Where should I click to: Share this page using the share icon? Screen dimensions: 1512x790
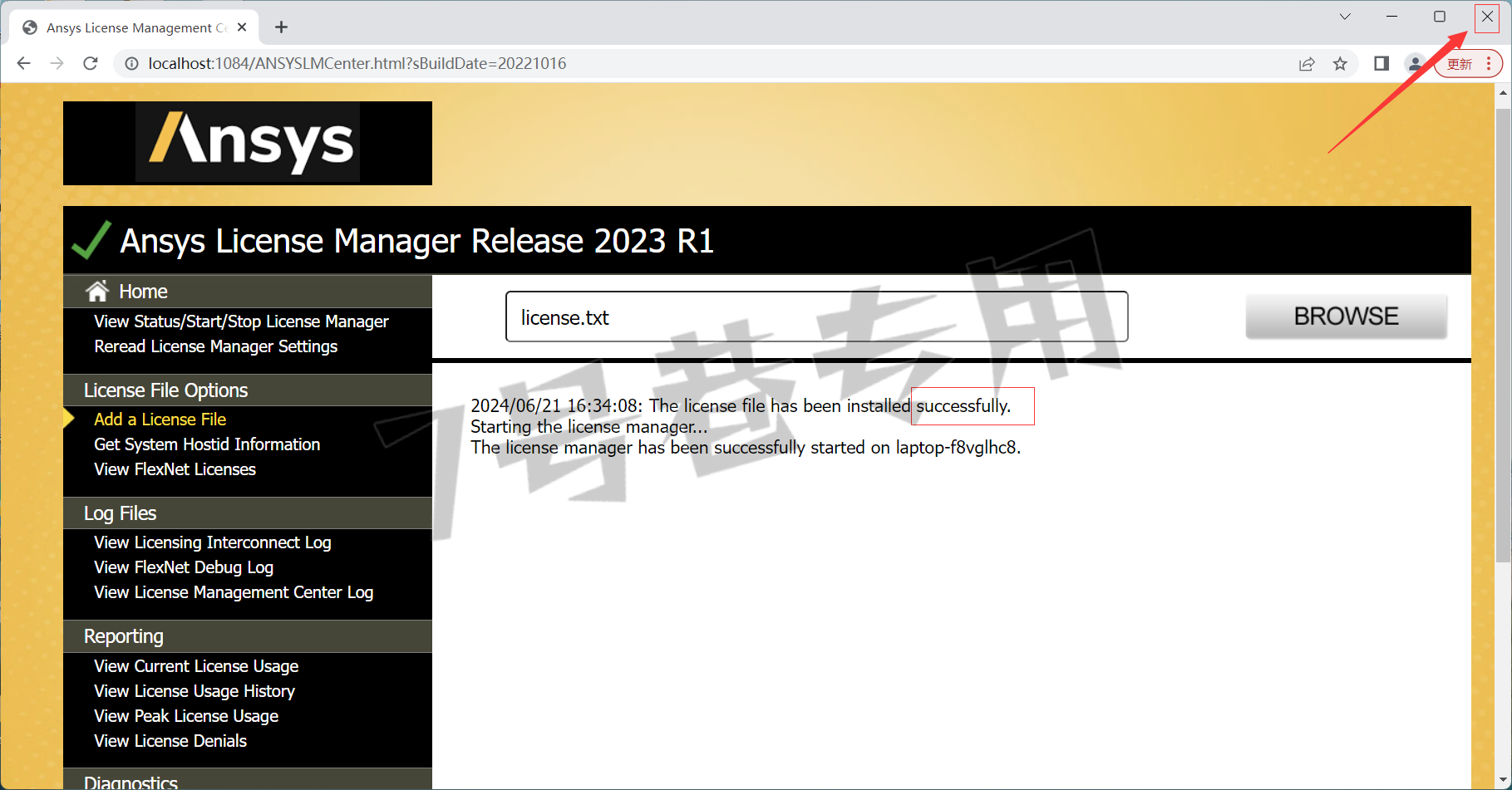pos(1307,64)
